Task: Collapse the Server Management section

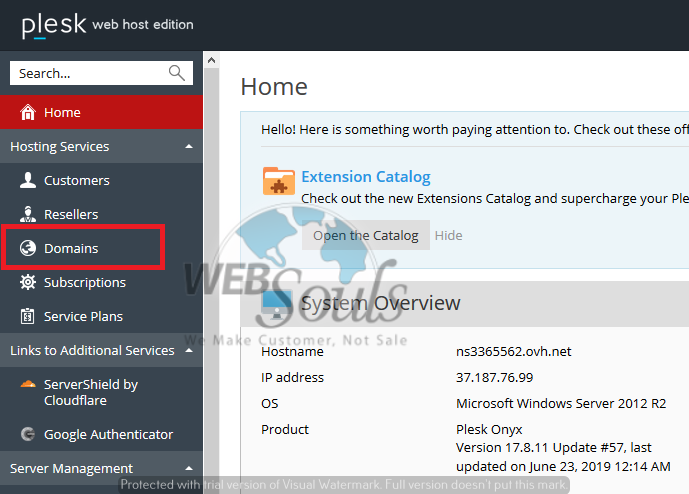Action: coord(189,468)
